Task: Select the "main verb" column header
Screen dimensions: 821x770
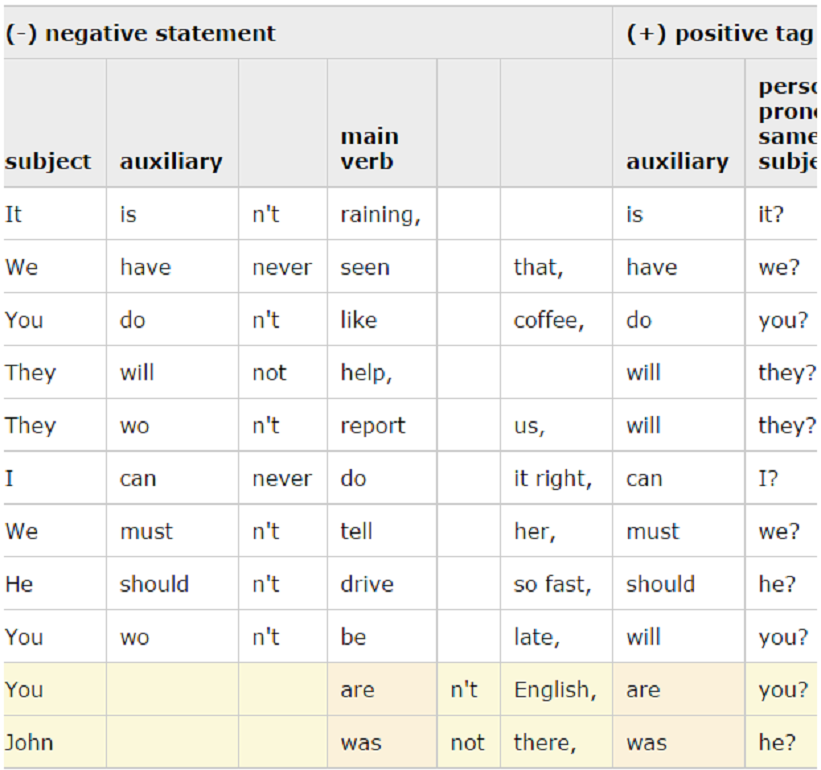Action: pos(369,148)
